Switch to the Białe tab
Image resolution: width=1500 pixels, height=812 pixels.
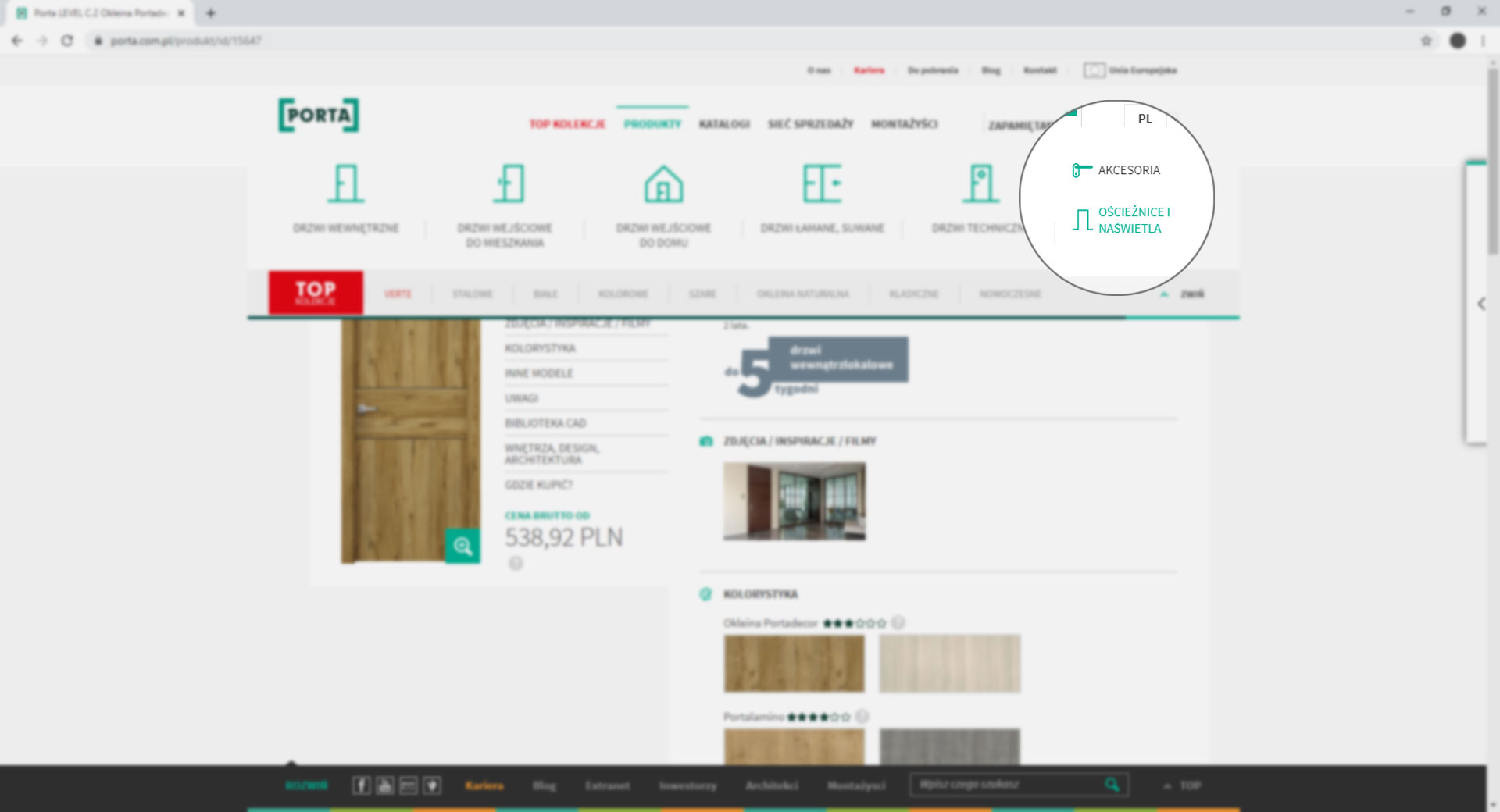[545, 294]
